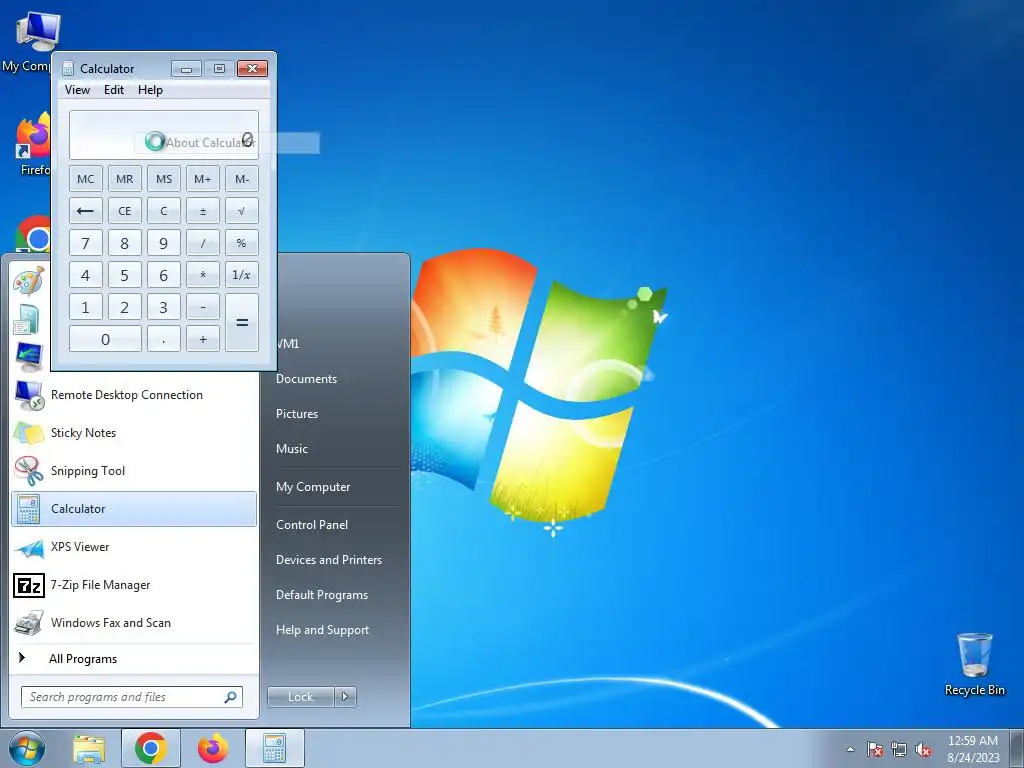Open Music from Start menu
Viewport: 1024px width, 768px height.
[x=292, y=449]
